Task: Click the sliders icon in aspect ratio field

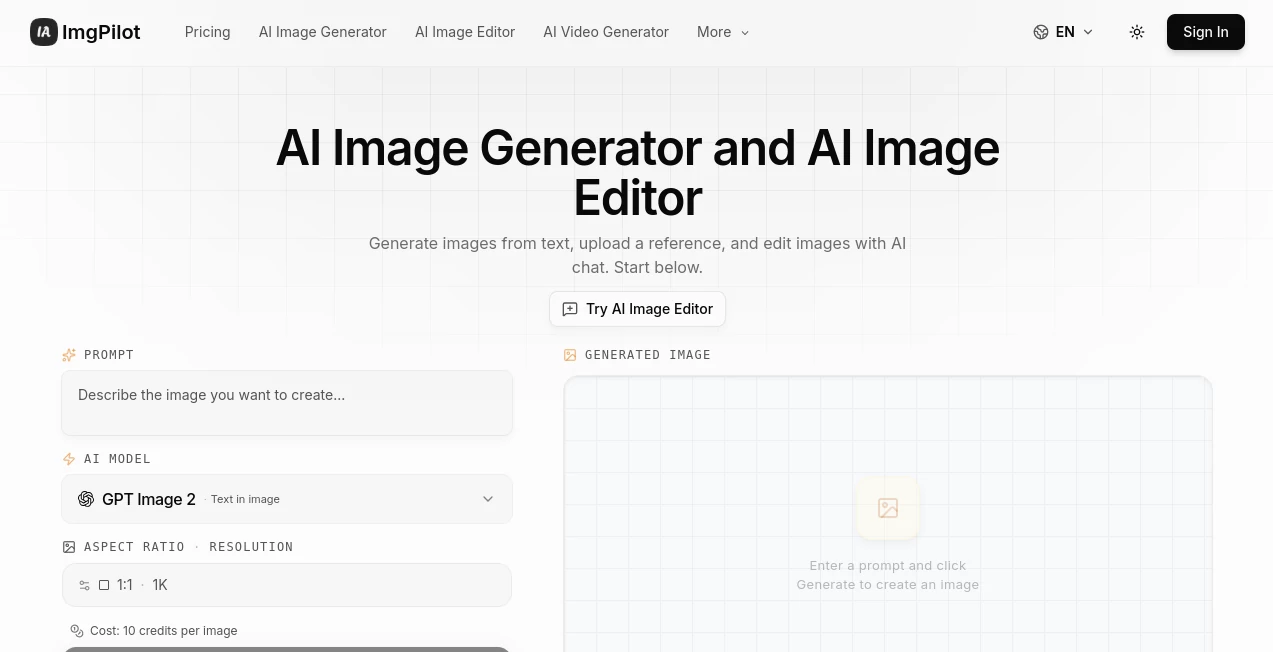Action: [x=85, y=585]
